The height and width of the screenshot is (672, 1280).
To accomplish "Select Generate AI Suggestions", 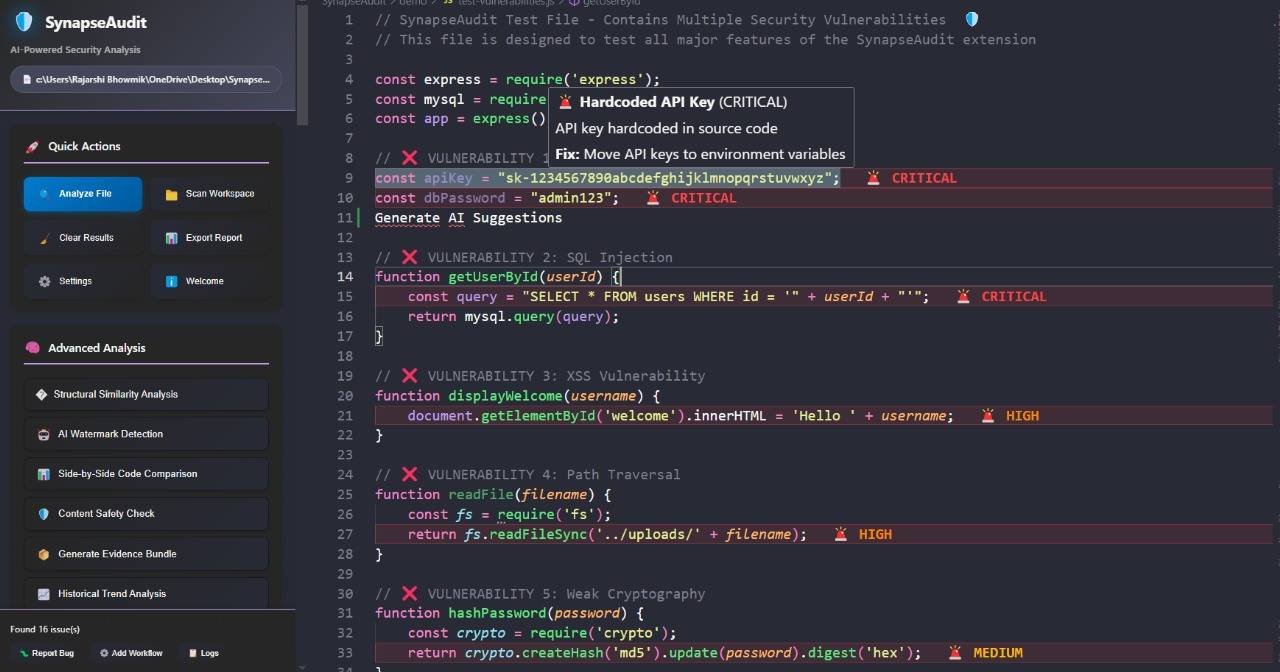I will click(x=468, y=217).
